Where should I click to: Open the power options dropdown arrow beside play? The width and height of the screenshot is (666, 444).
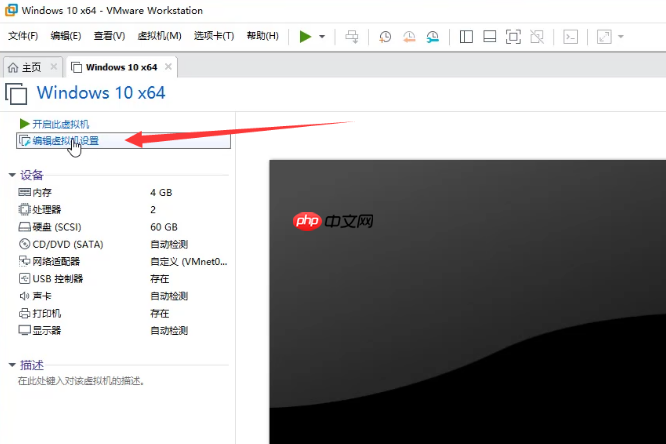tap(322, 37)
